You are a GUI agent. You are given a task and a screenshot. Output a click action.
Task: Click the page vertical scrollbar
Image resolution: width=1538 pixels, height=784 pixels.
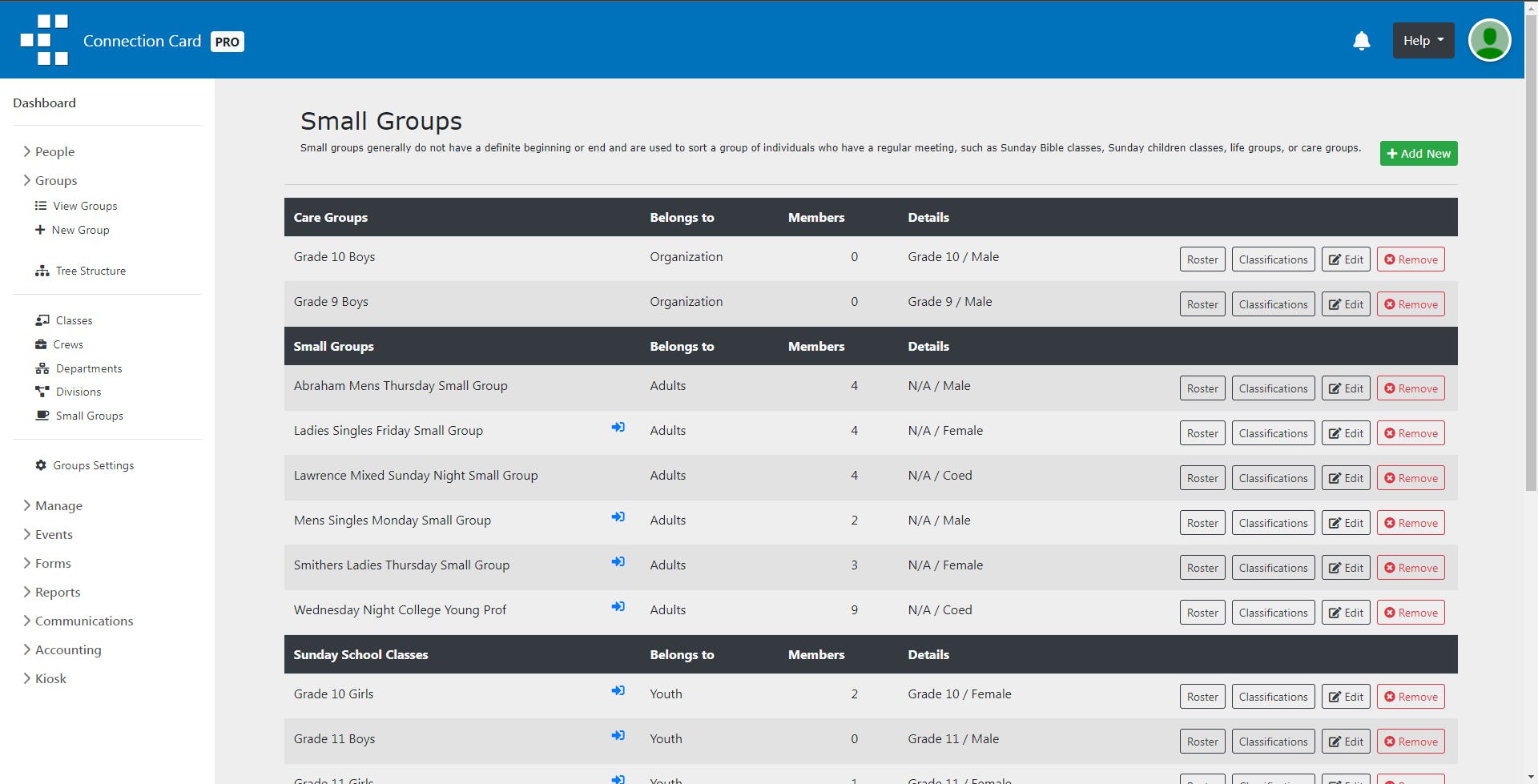pyautogui.click(x=1531, y=392)
